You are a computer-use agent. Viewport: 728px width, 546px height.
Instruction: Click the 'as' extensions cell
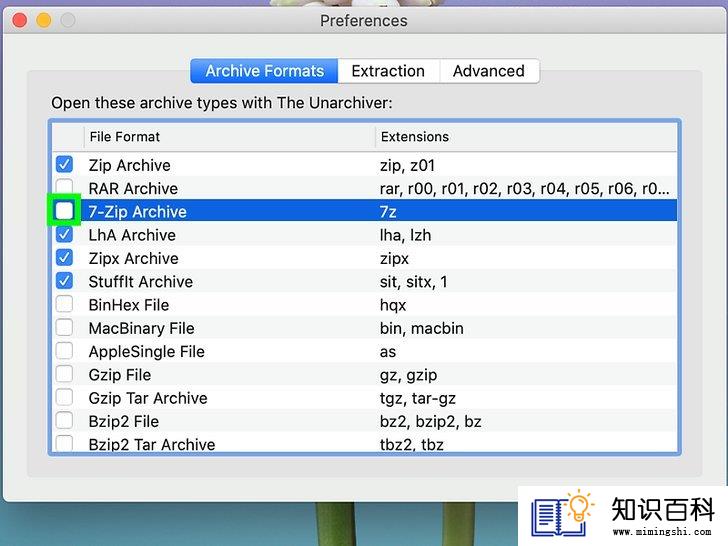pos(388,351)
